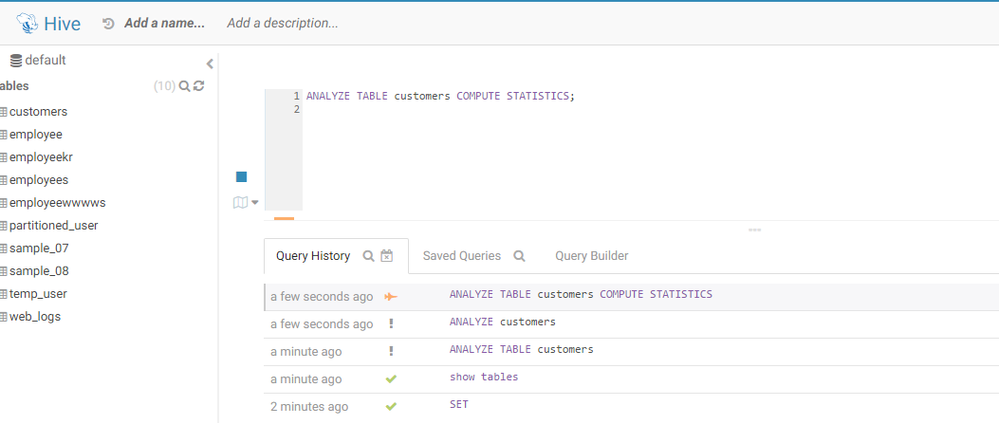
Task: Click the blue stop query button
Action: 241,177
